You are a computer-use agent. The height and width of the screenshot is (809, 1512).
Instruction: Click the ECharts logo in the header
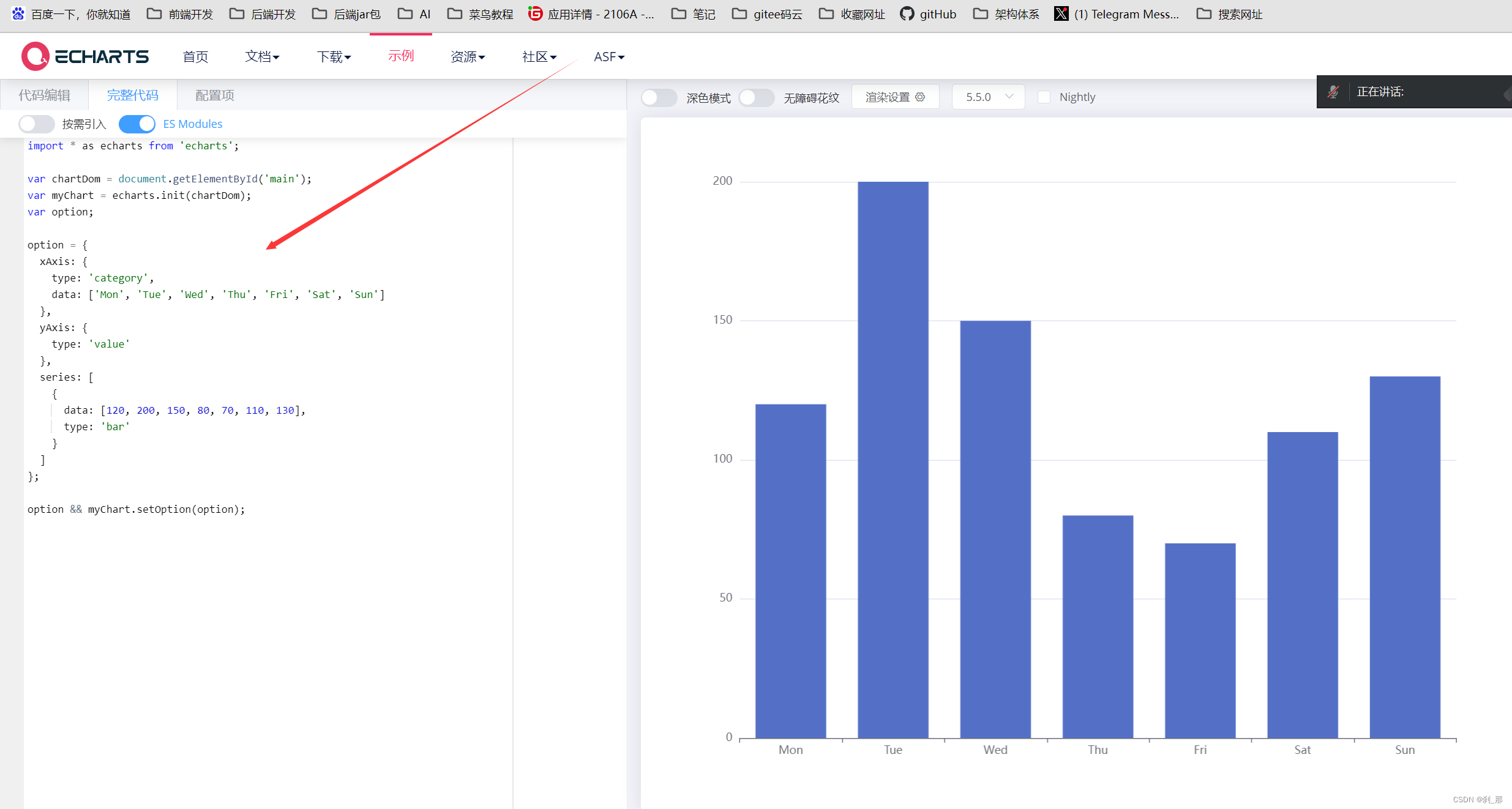coord(84,56)
